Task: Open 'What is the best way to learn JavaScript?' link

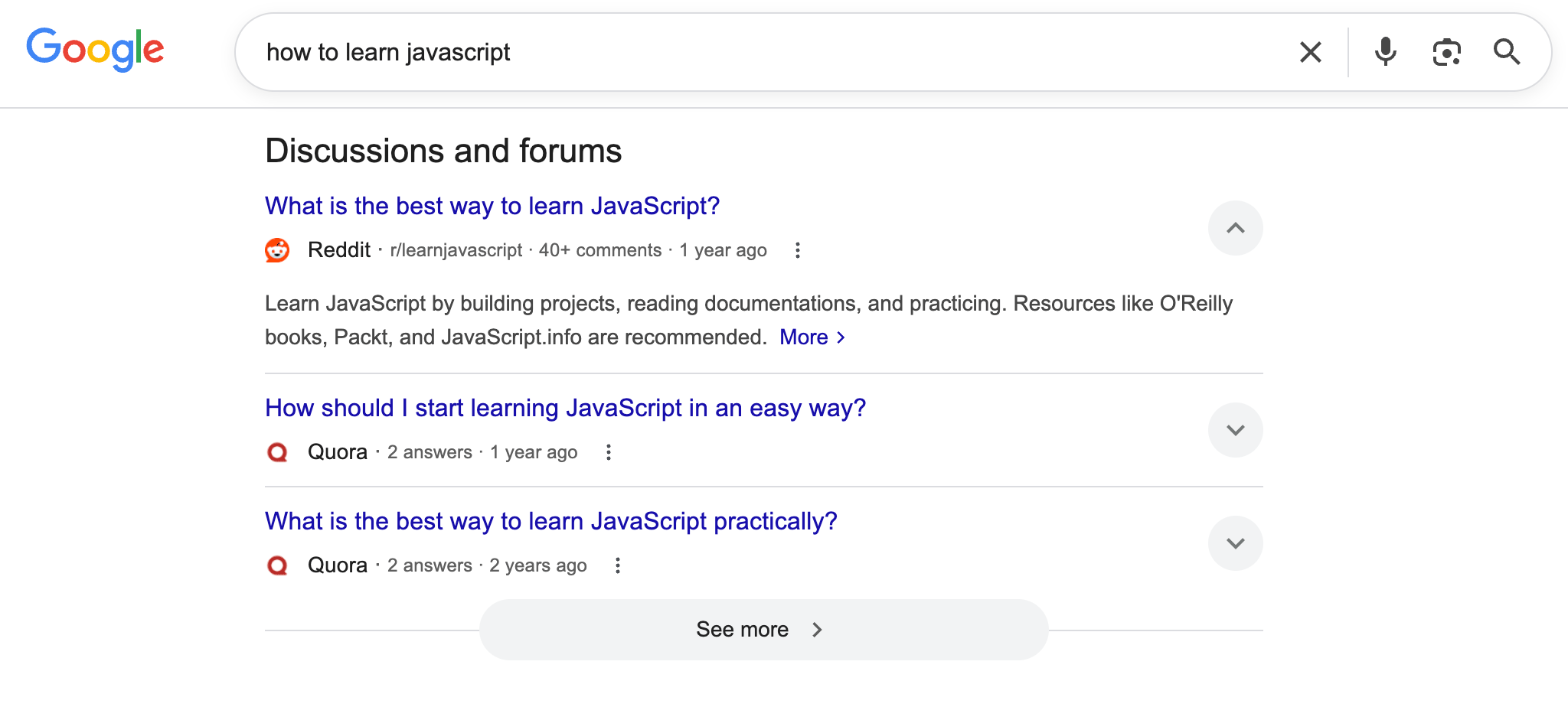Action: coord(492,206)
